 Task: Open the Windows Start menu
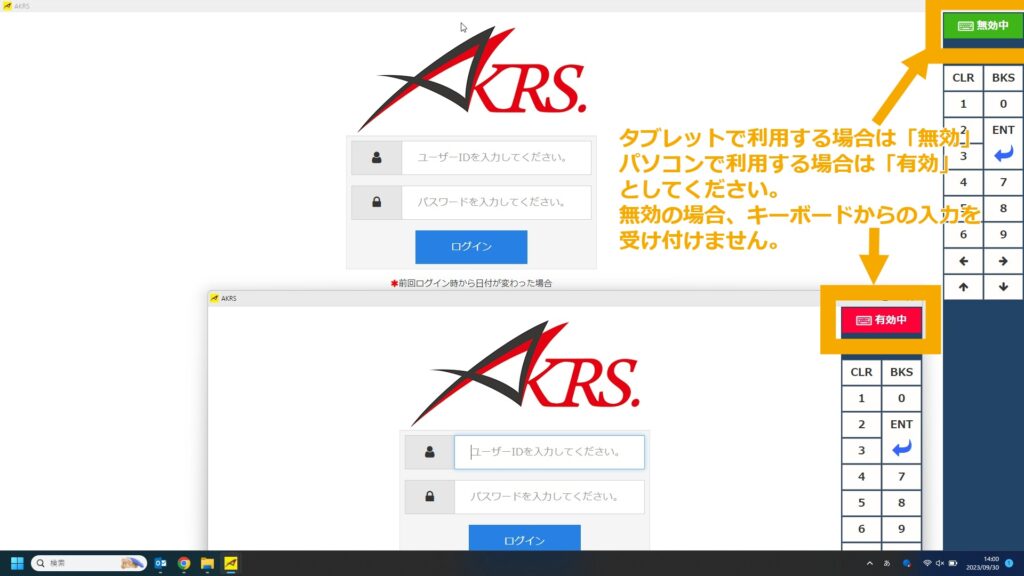coord(17,564)
